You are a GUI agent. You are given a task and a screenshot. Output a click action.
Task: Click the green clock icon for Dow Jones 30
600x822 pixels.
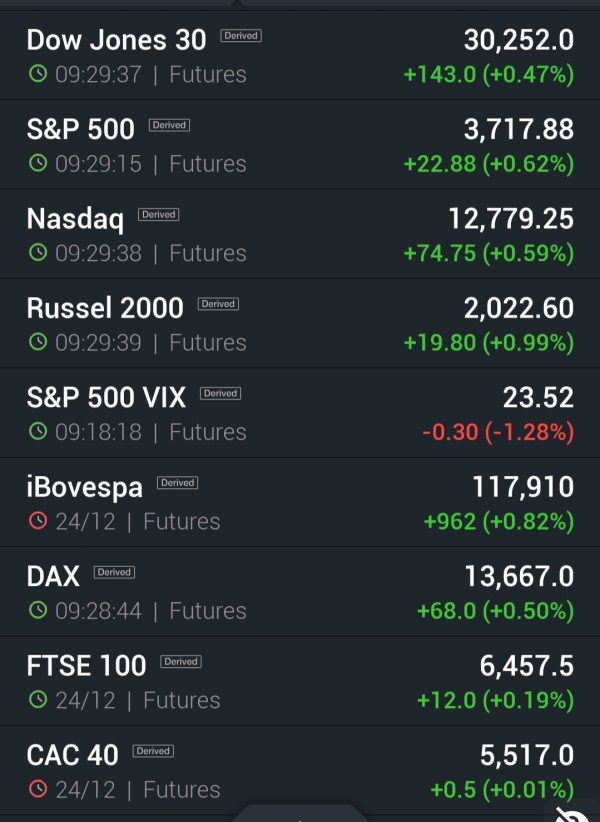[x=38, y=74]
